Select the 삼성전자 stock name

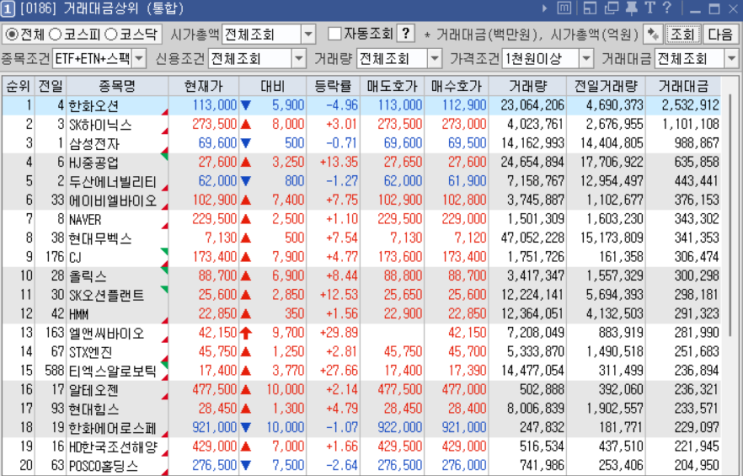pyautogui.click(x=94, y=144)
